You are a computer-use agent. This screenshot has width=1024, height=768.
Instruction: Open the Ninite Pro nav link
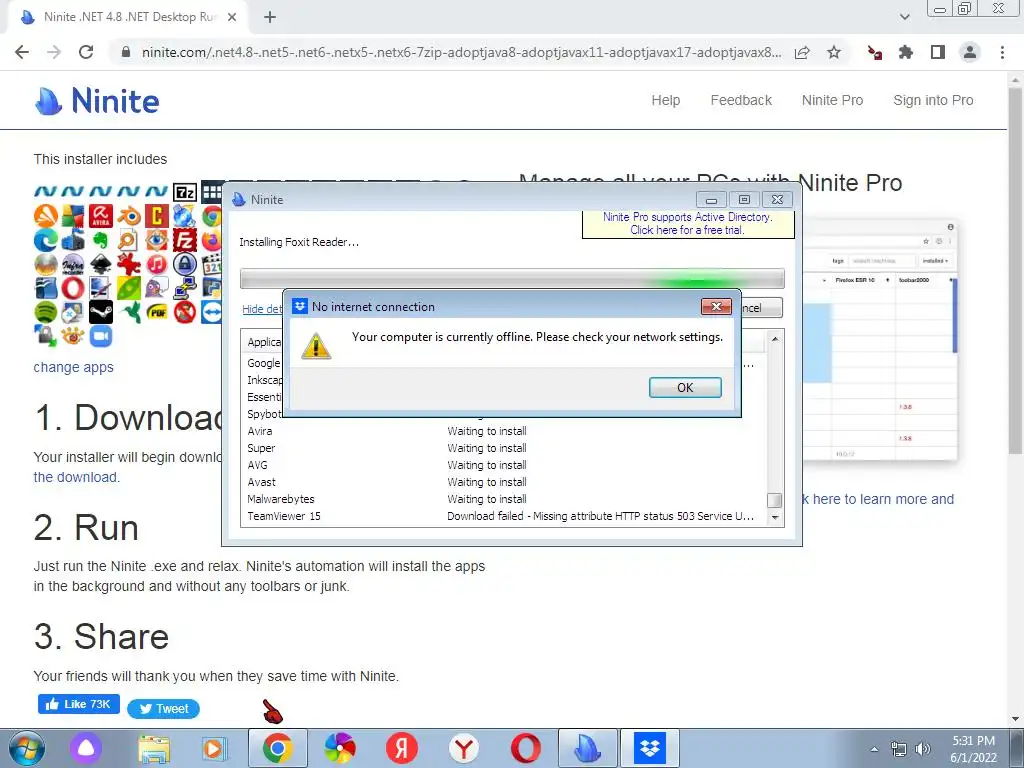pos(832,100)
